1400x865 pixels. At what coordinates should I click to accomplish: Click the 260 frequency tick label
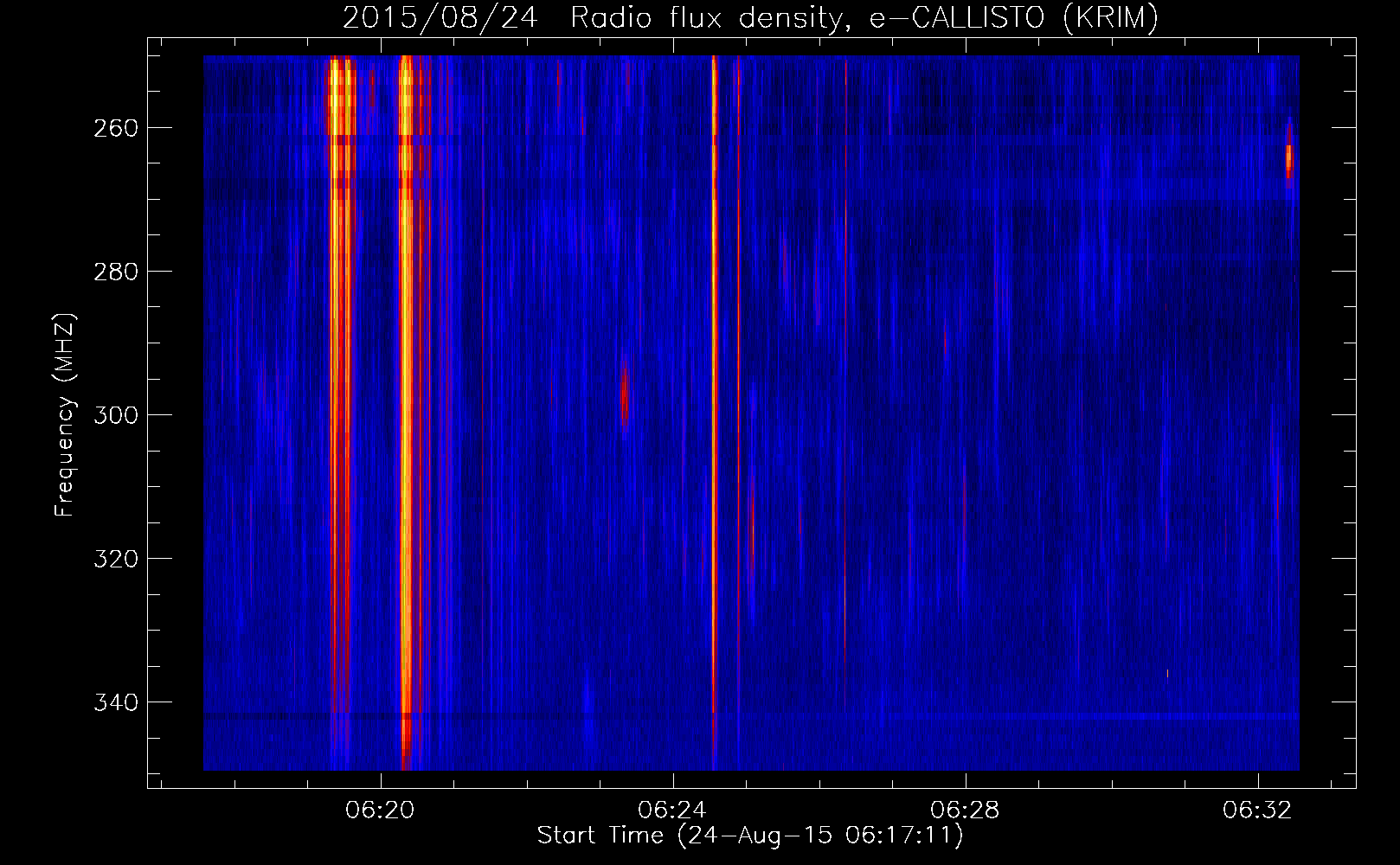[x=116, y=128]
